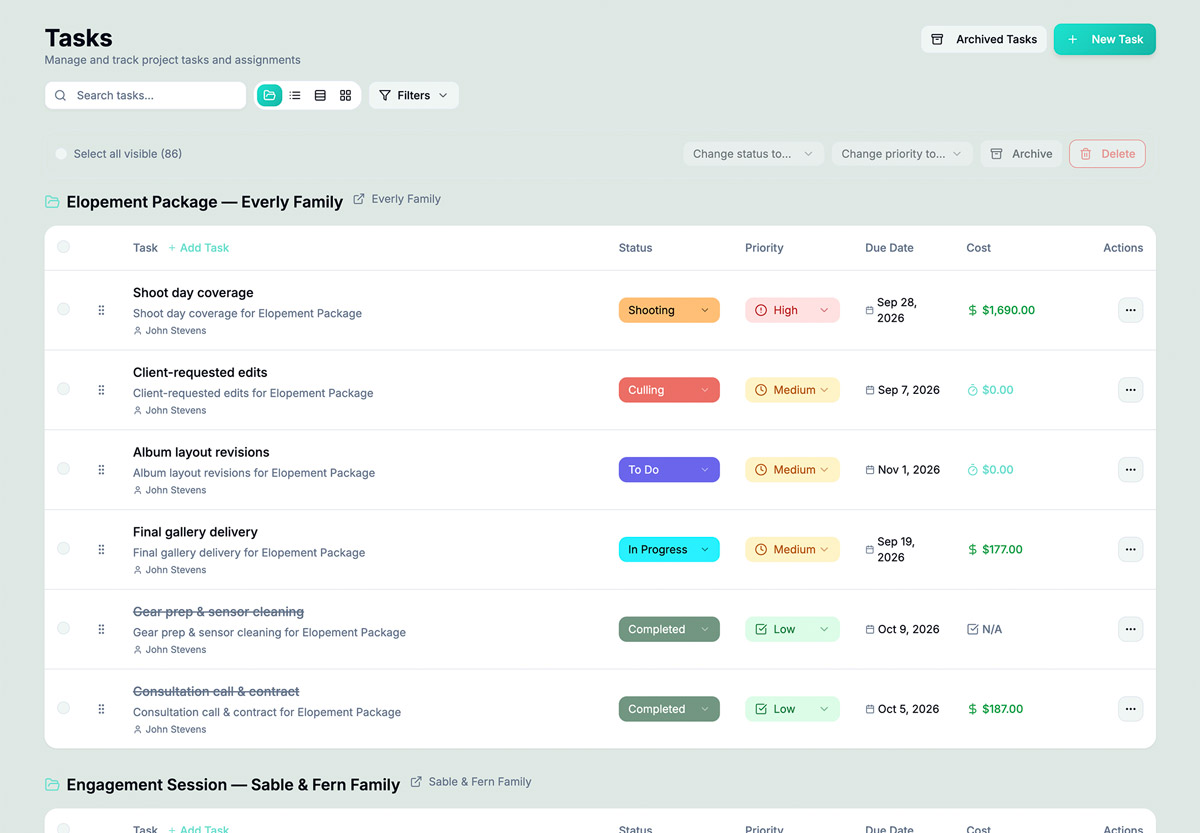Click the Nov 1, 2026 due date
1200x833 pixels.
909,470
